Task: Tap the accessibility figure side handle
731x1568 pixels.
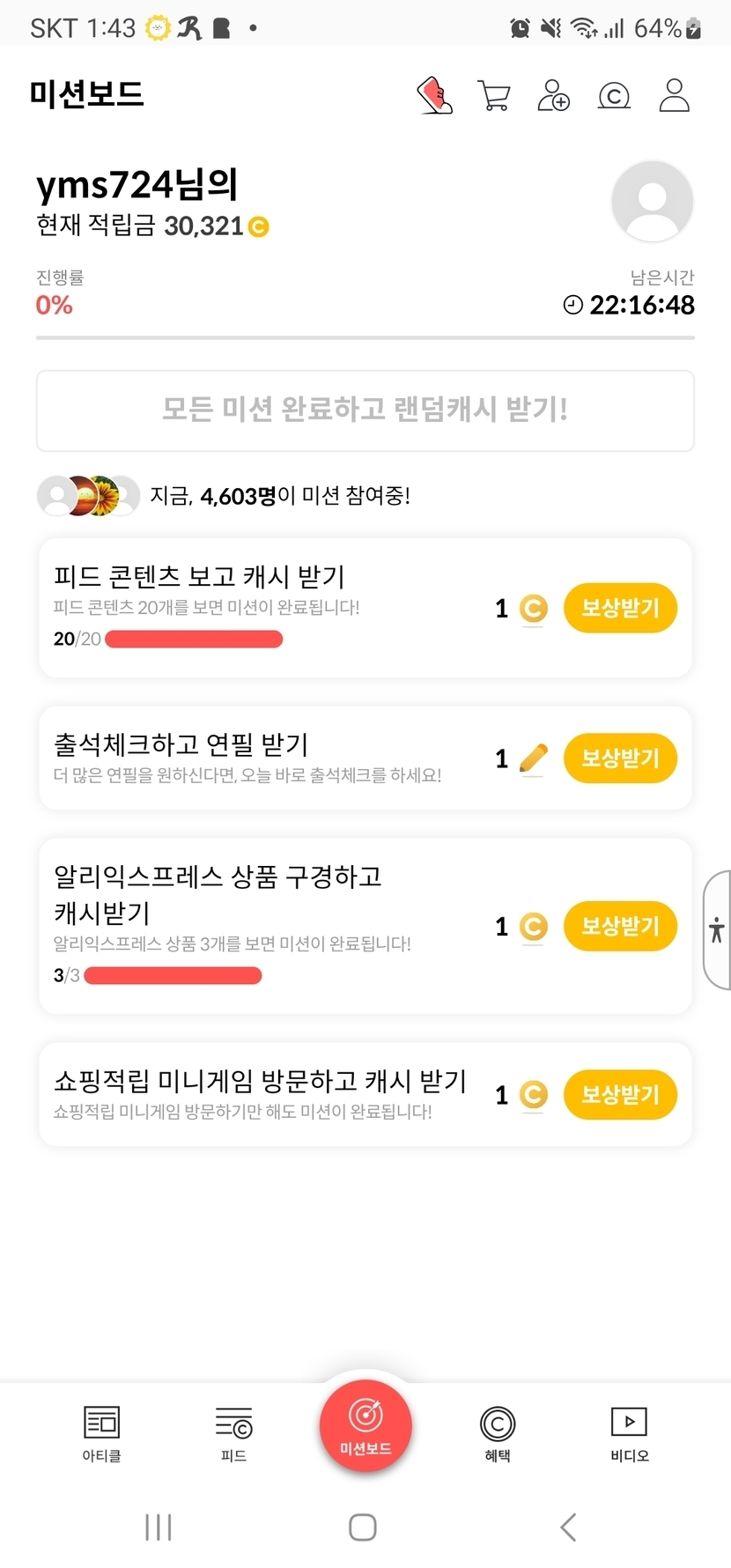Action: 717,929
